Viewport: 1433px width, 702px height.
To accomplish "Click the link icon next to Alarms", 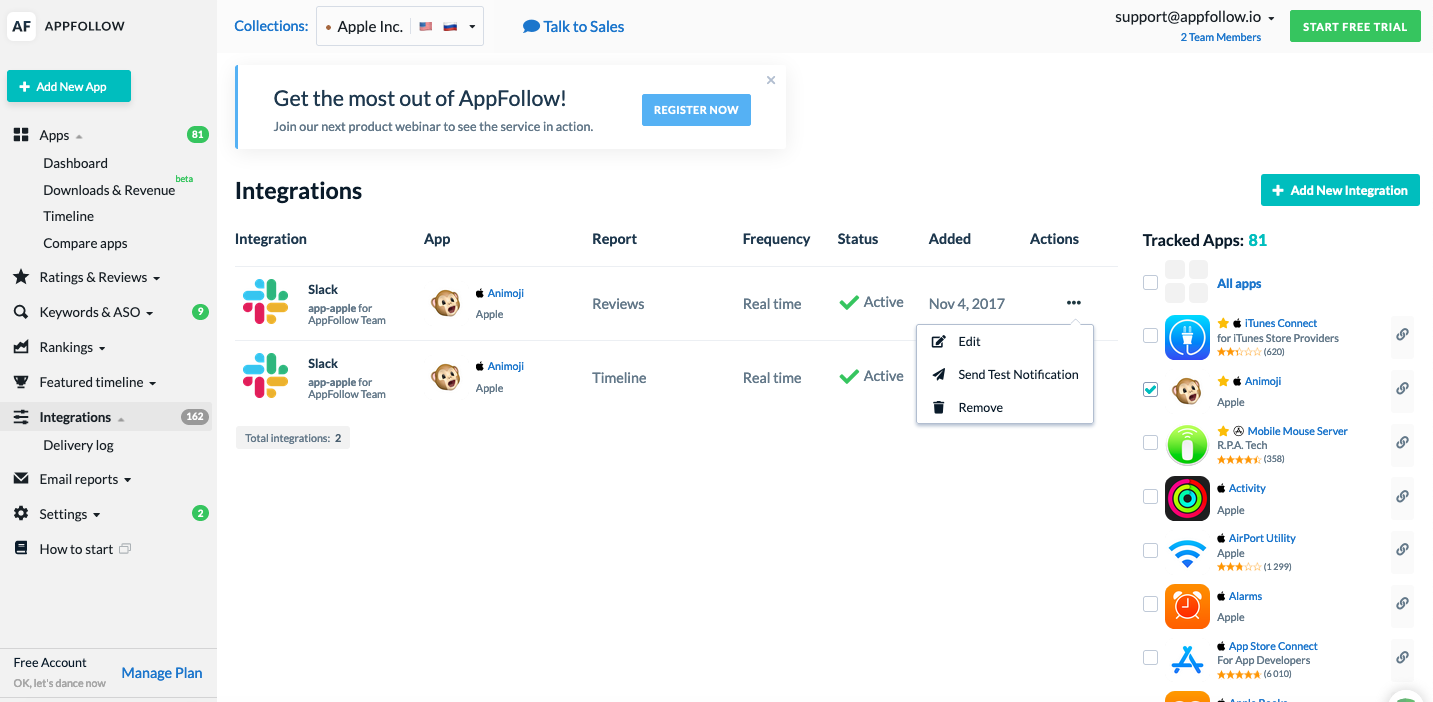I will (x=1402, y=603).
